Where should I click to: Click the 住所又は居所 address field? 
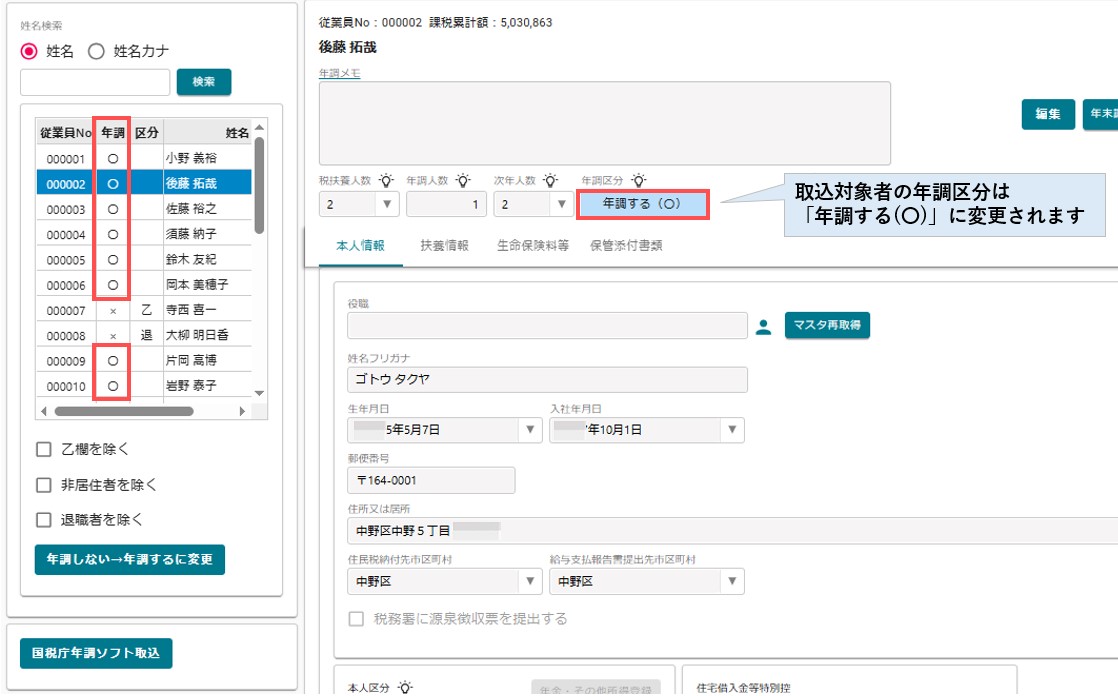coord(732,531)
